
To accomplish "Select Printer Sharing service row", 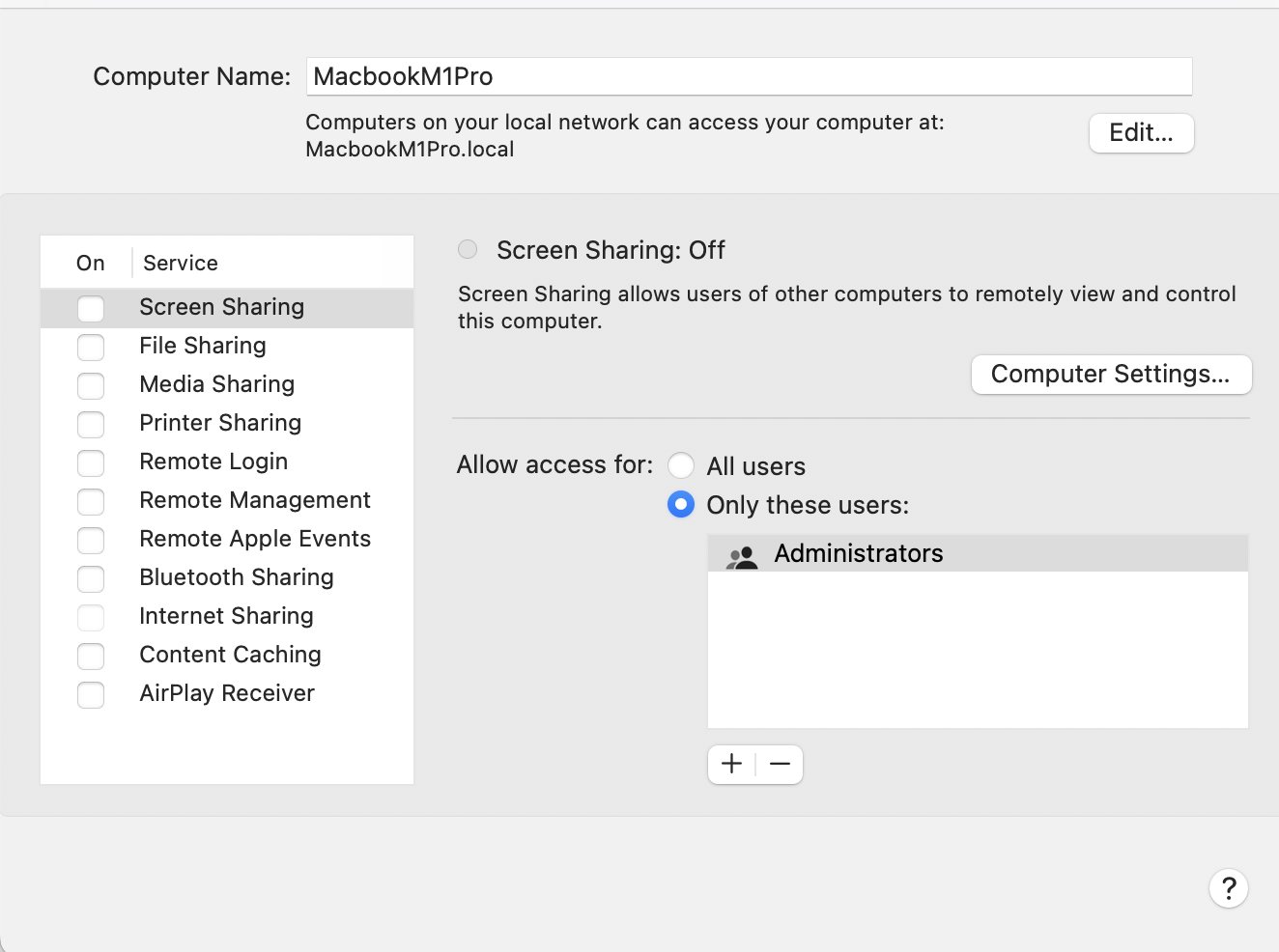I will click(227, 423).
